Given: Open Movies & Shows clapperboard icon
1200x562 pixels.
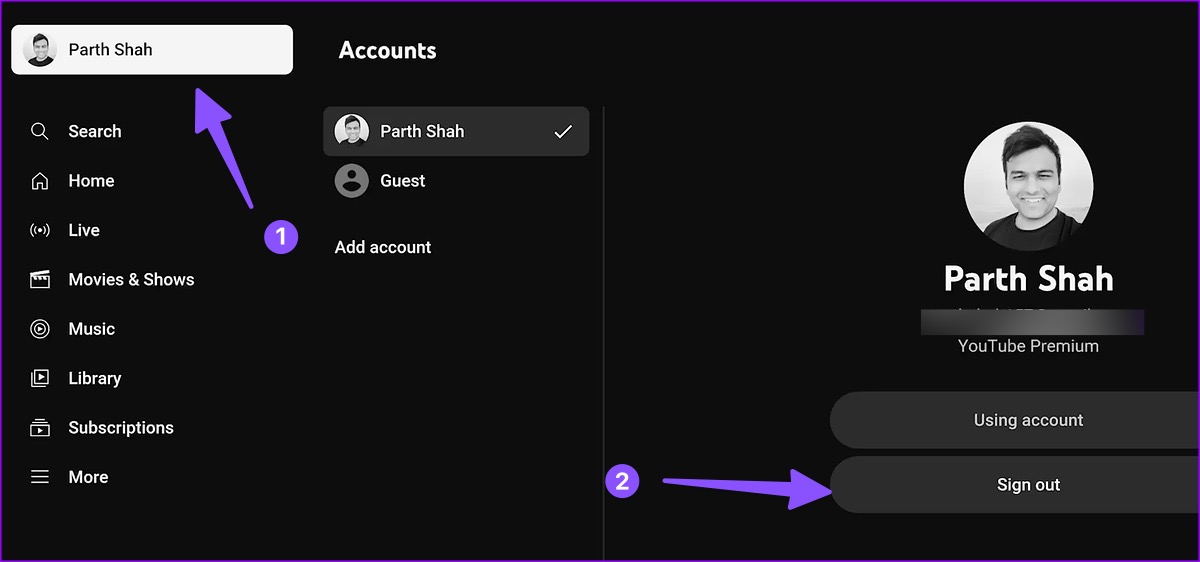Looking at the screenshot, I should click(x=40, y=280).
